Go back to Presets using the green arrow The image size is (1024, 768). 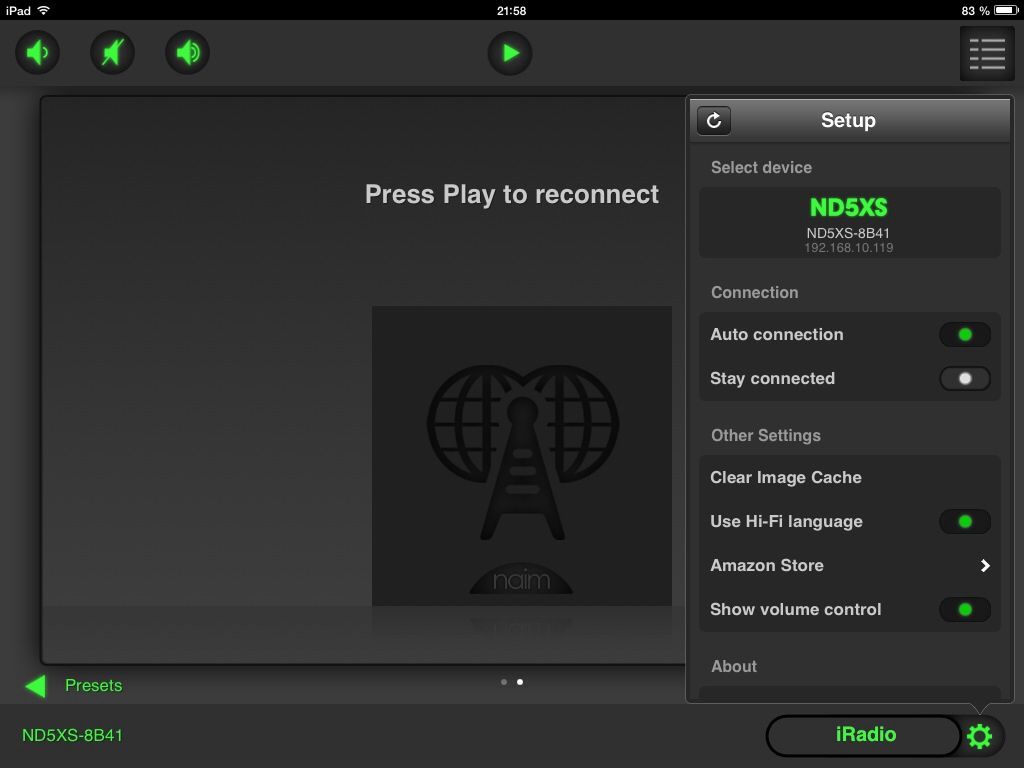[35, 686]
